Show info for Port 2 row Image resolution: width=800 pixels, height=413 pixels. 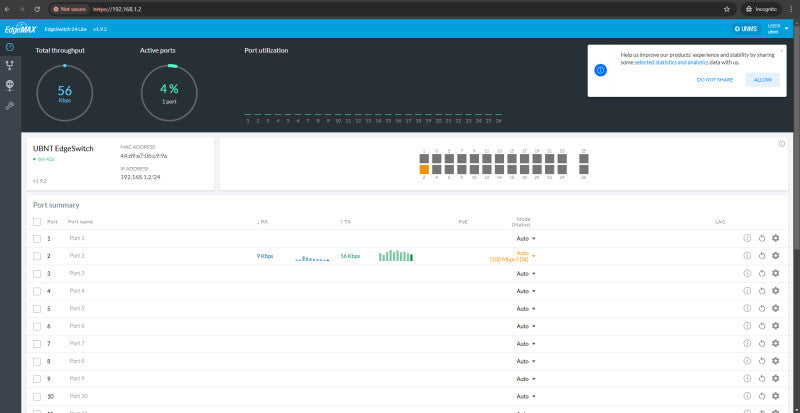(x=747, y=255)
